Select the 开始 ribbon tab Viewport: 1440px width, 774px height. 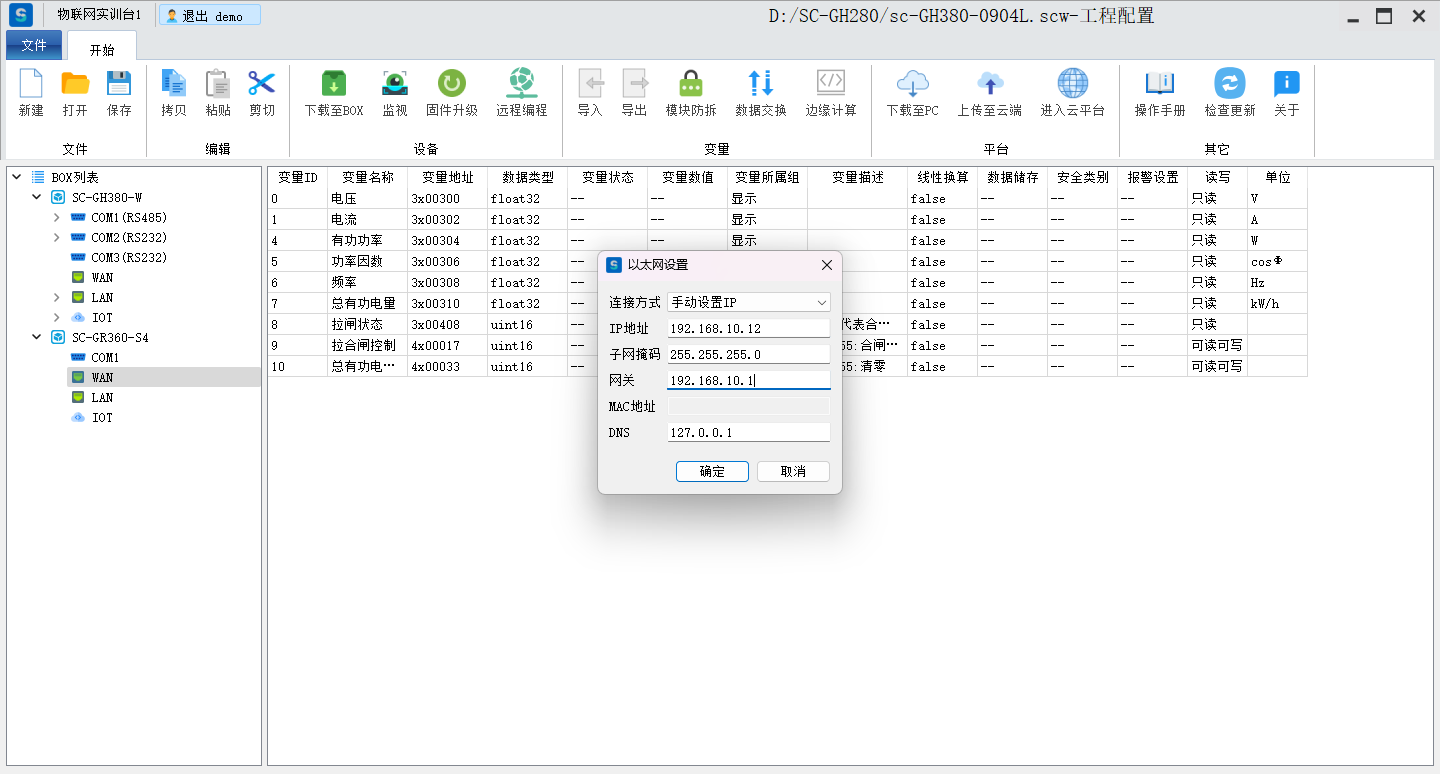102,49
